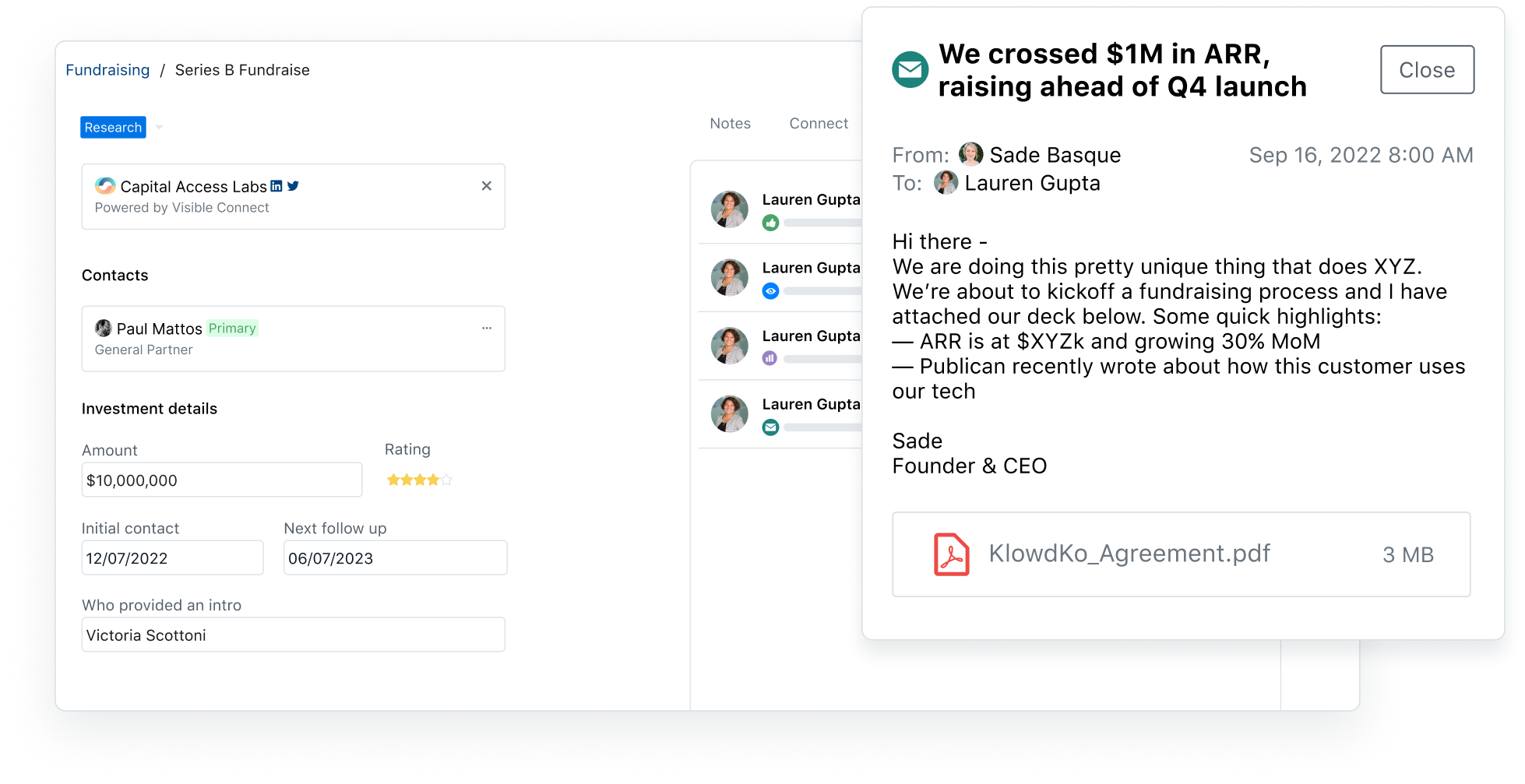The image size is (1525, 784).
Task: Click the LinkedIn icon beside Capital Access Labs
Action: click(276, 186)
